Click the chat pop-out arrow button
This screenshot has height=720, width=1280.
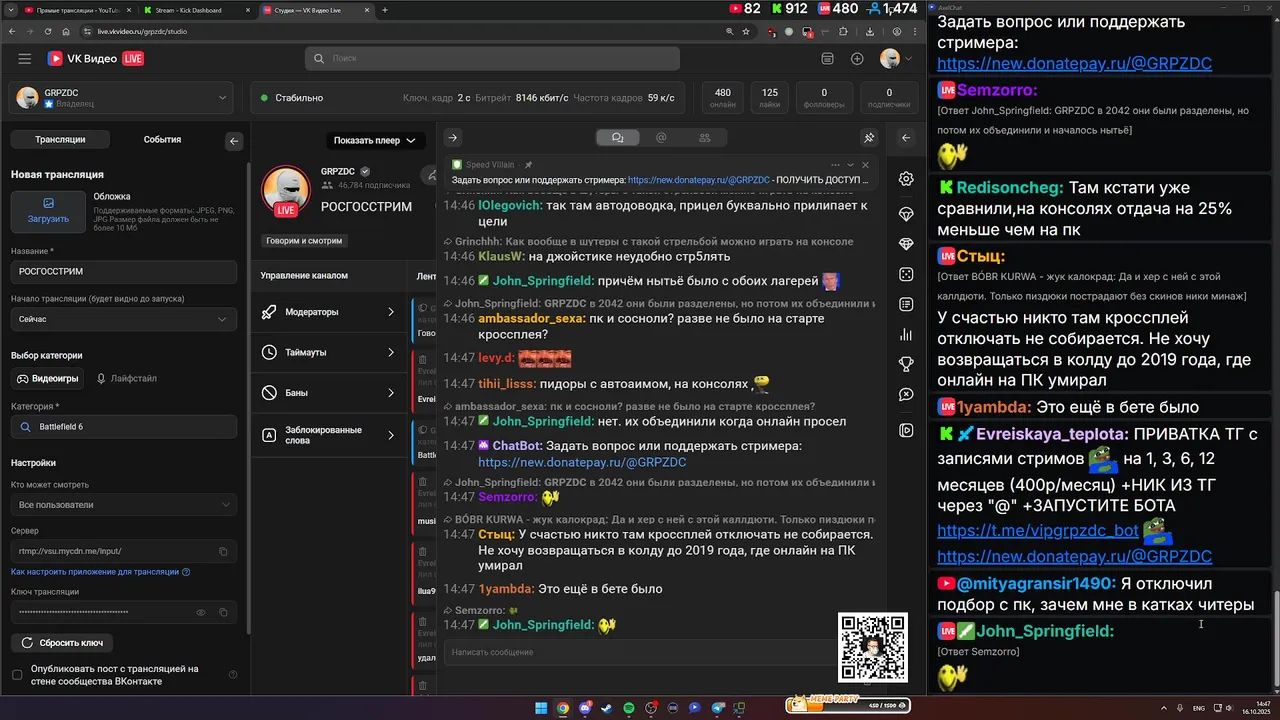pyautogui.click(x=452, y=138)
